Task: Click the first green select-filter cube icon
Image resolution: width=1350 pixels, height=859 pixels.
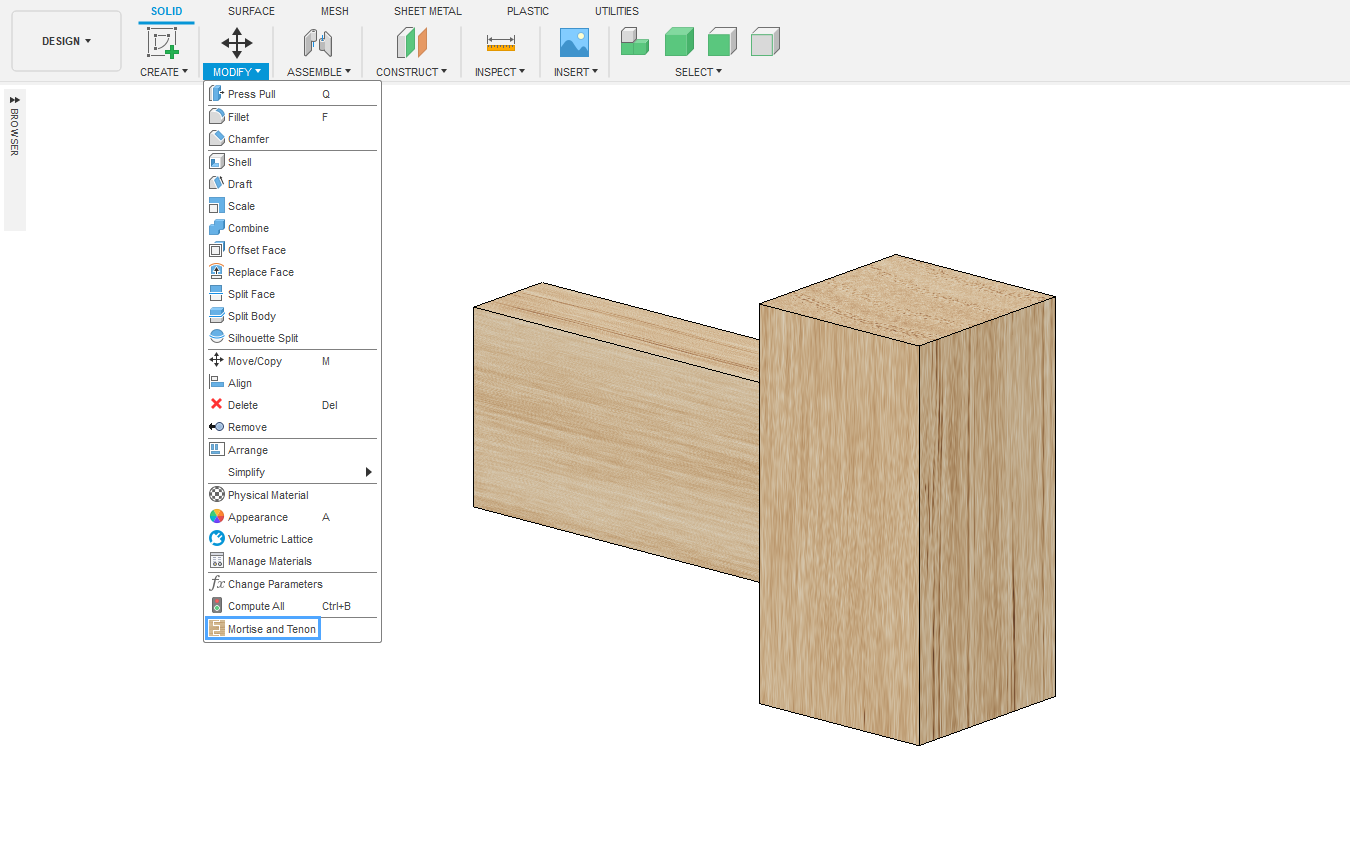Action: pyautogui.click(x=634, y=42)
